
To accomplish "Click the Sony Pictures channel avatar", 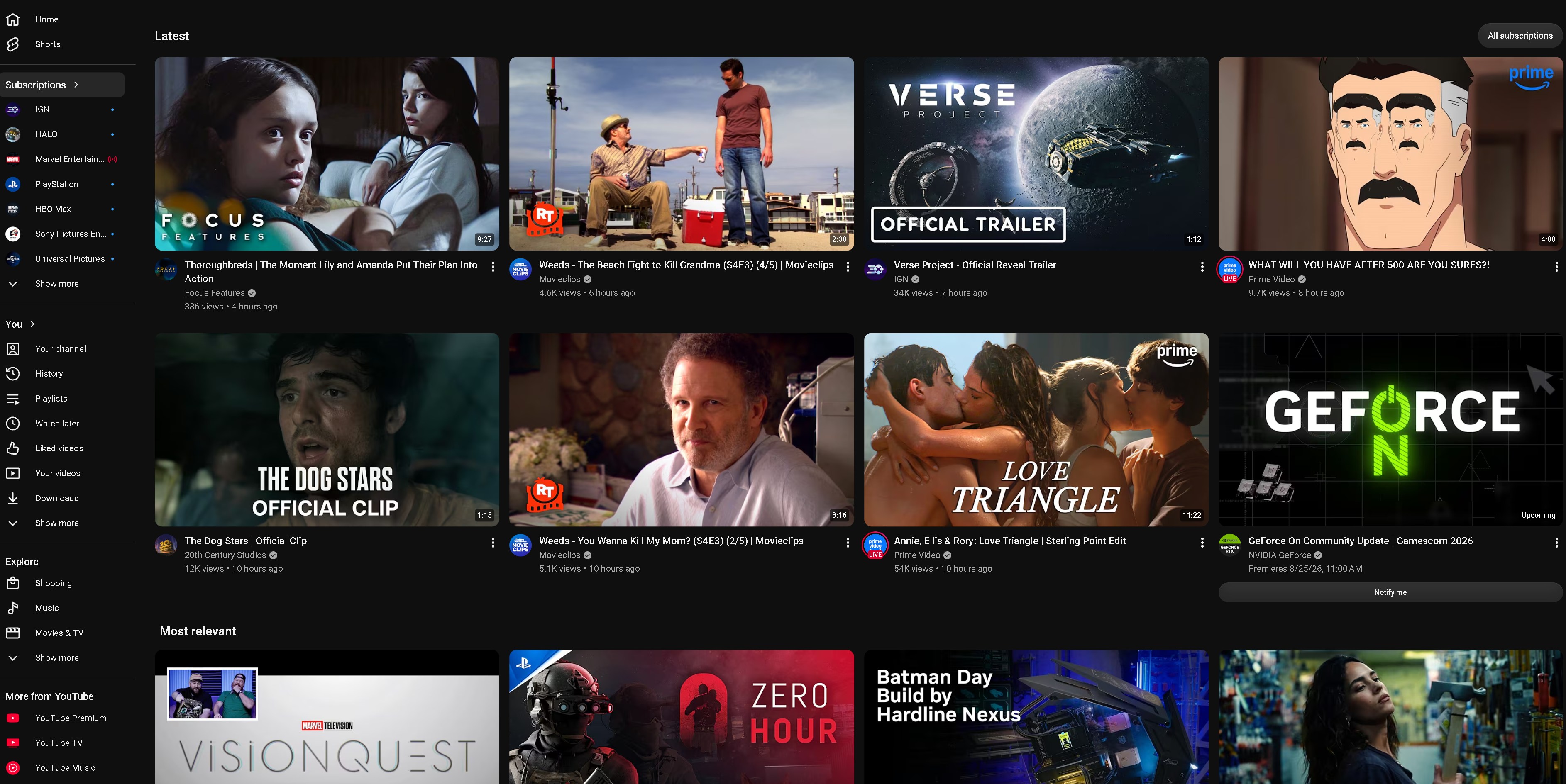I will click(x=13, y=234).
